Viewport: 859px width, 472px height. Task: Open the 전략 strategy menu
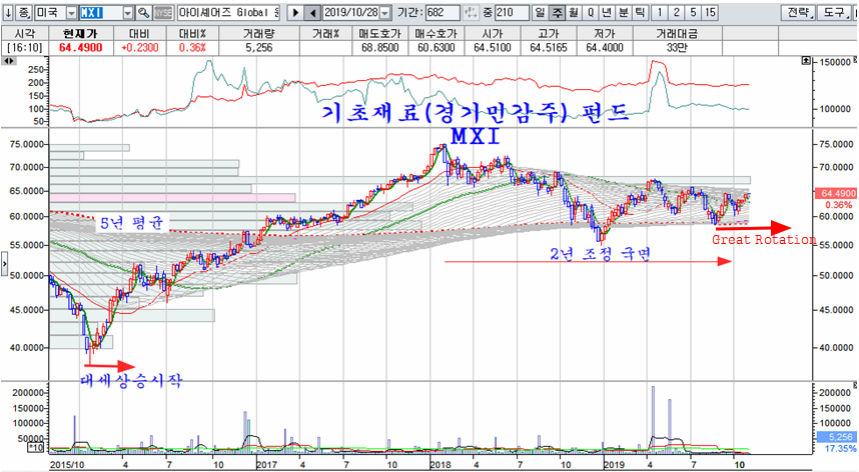click(x=799, y=13)
